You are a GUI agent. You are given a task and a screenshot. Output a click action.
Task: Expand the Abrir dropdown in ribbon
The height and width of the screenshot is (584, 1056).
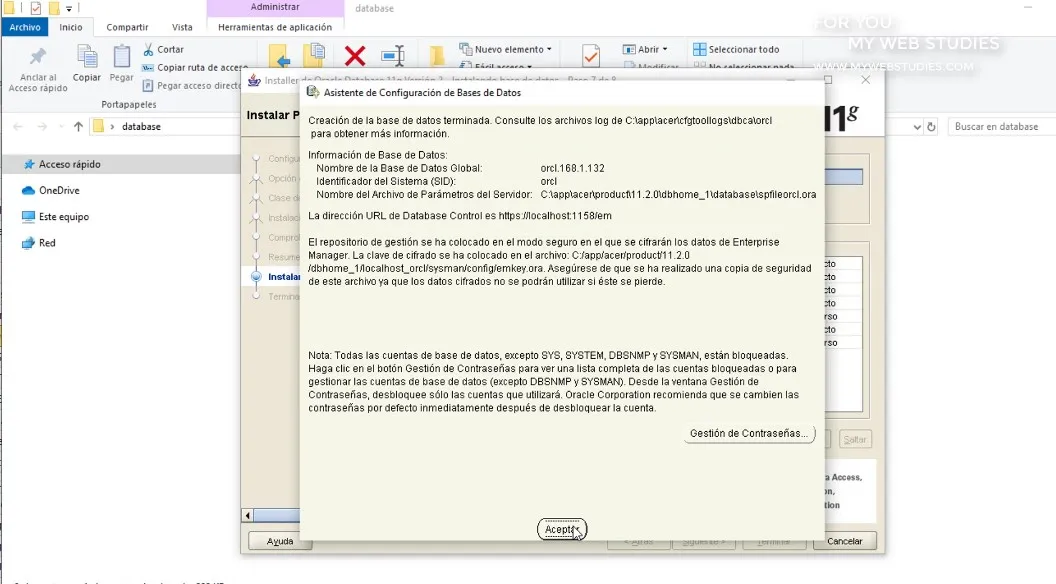click(645, 49)
